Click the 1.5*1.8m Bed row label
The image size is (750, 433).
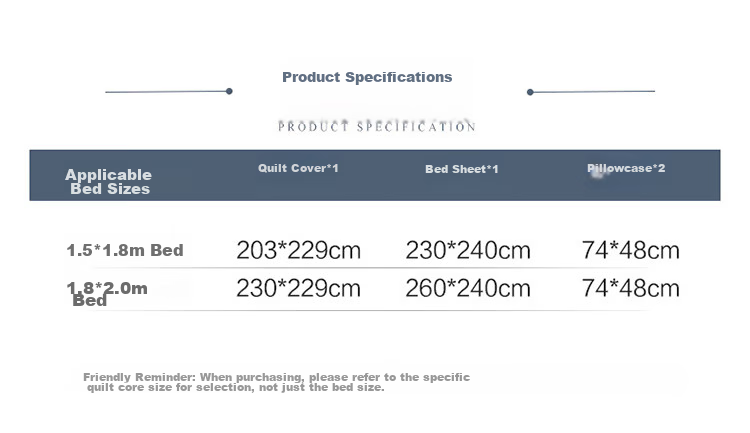point(125,250)
